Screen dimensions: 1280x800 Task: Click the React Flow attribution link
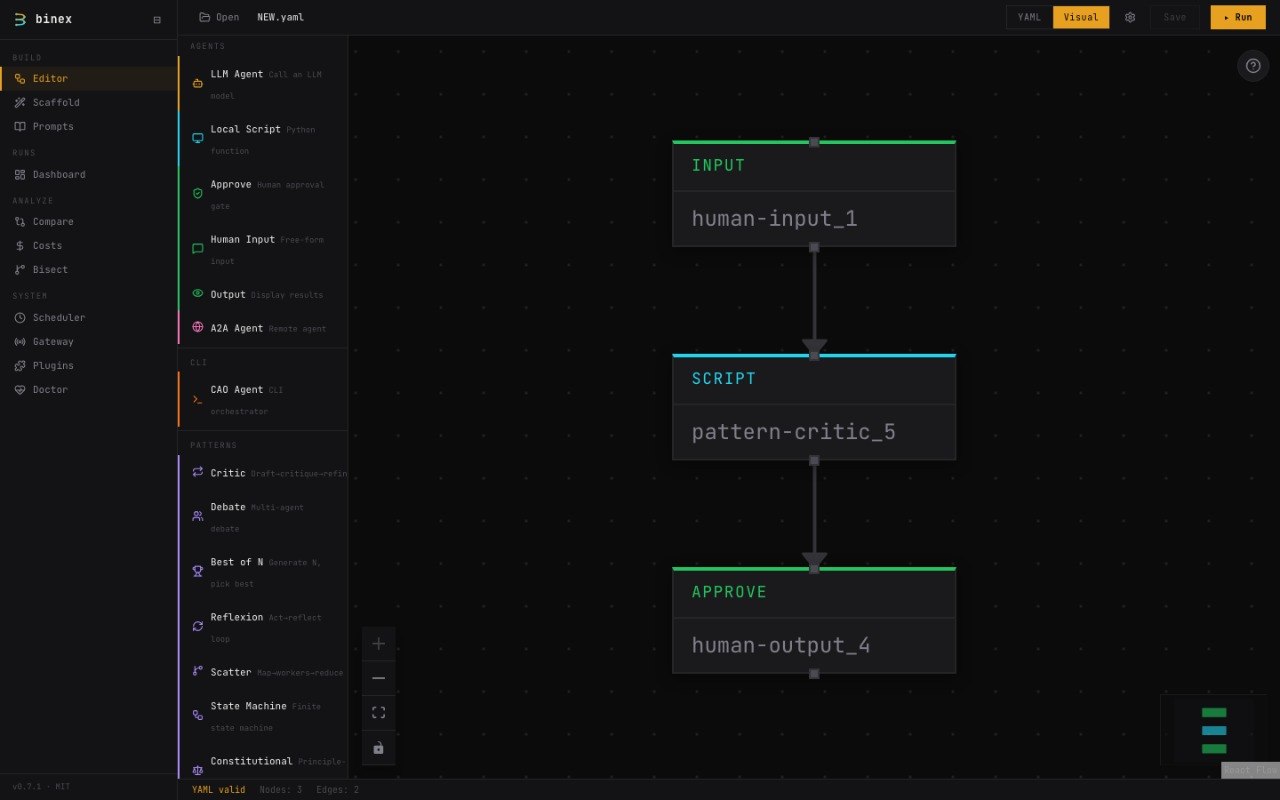pyautogui.click(x=1250, y=771)
